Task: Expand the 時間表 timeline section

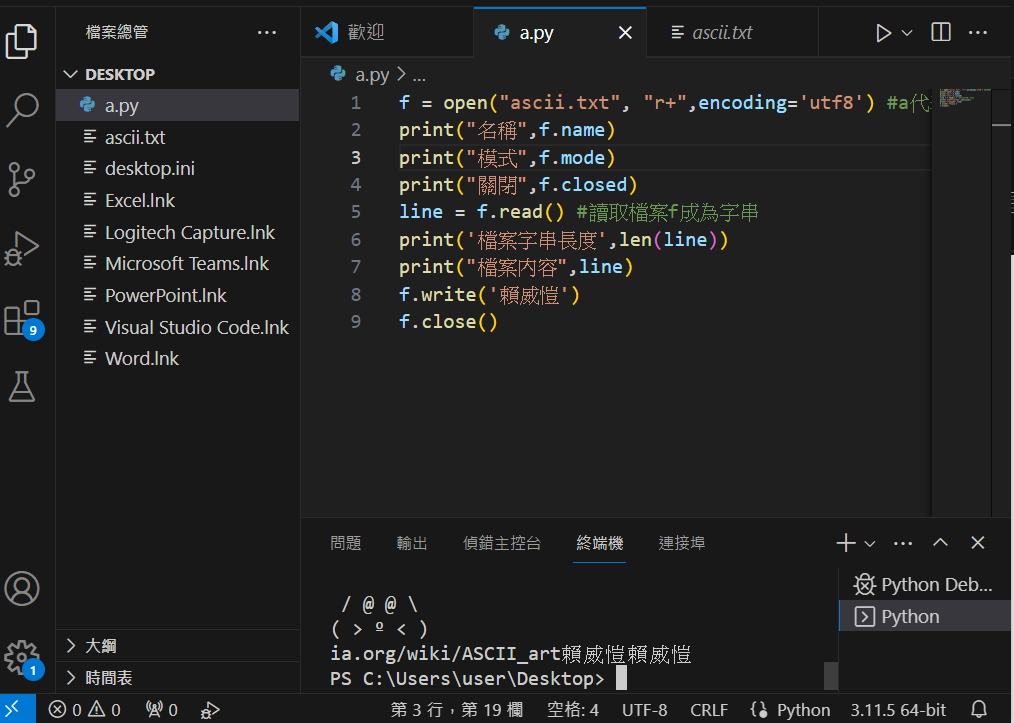Action: tap(178, 677)
